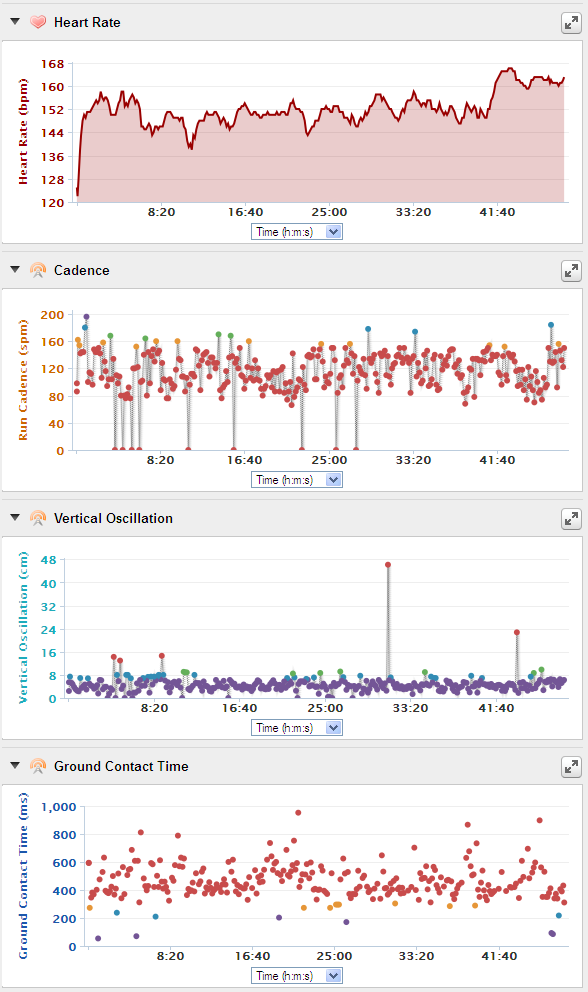Open the Time dropdown under Ground Contact chart

point(297,976)
